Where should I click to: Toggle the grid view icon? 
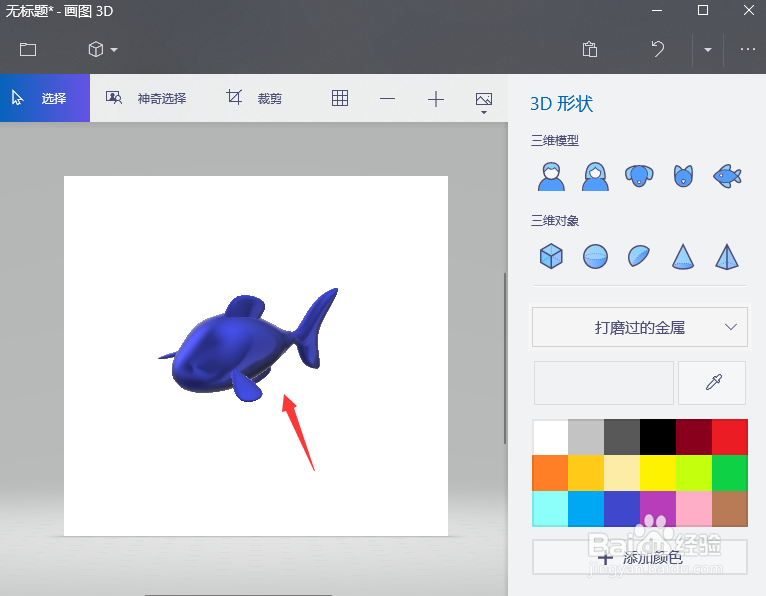point(340,98)
